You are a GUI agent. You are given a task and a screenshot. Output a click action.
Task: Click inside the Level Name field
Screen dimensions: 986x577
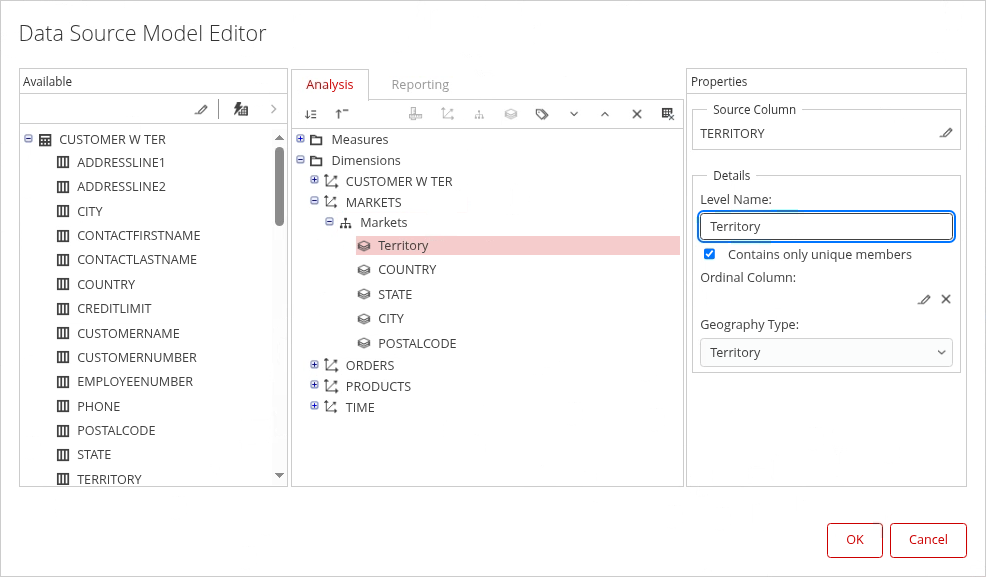click(x=826, y=227)
